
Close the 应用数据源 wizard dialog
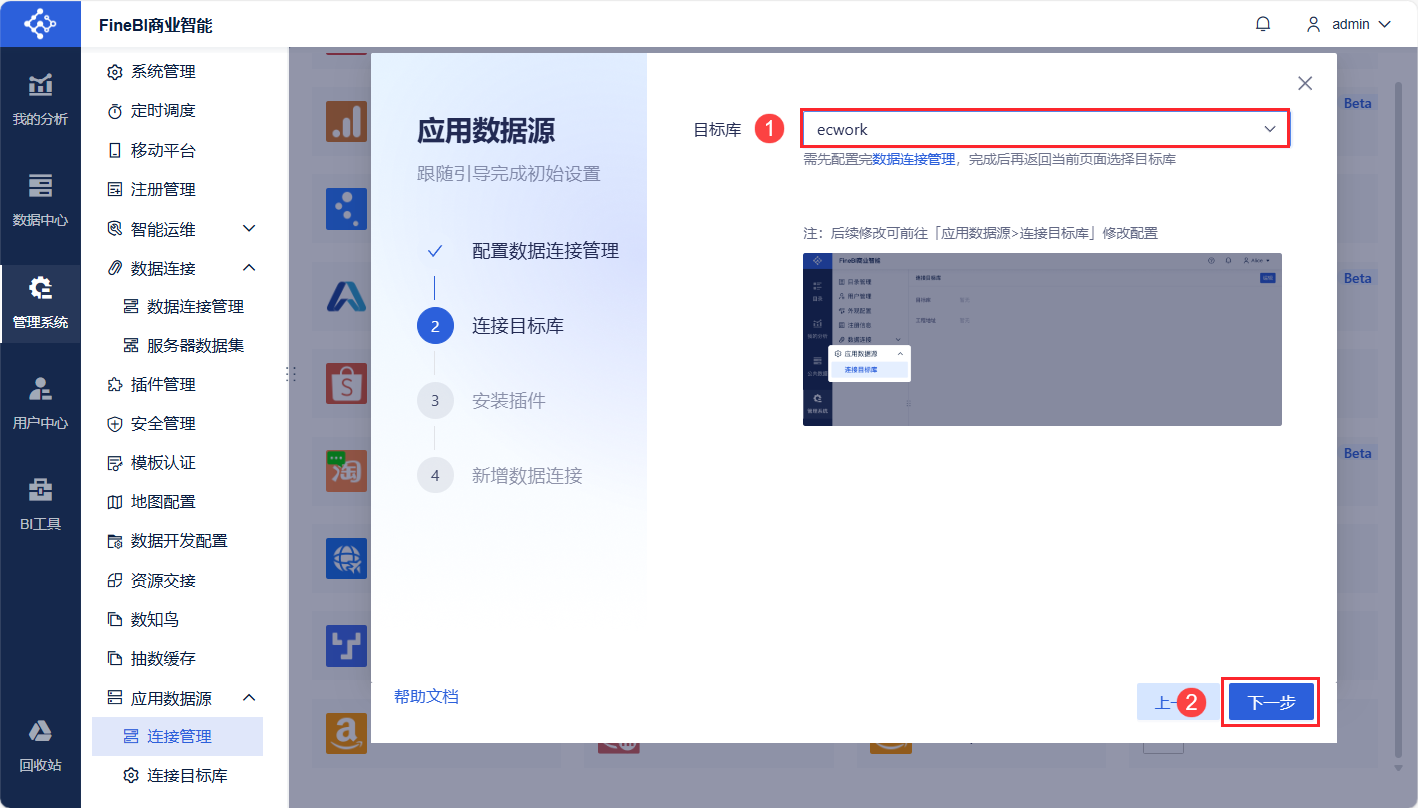pos(1305,83)
